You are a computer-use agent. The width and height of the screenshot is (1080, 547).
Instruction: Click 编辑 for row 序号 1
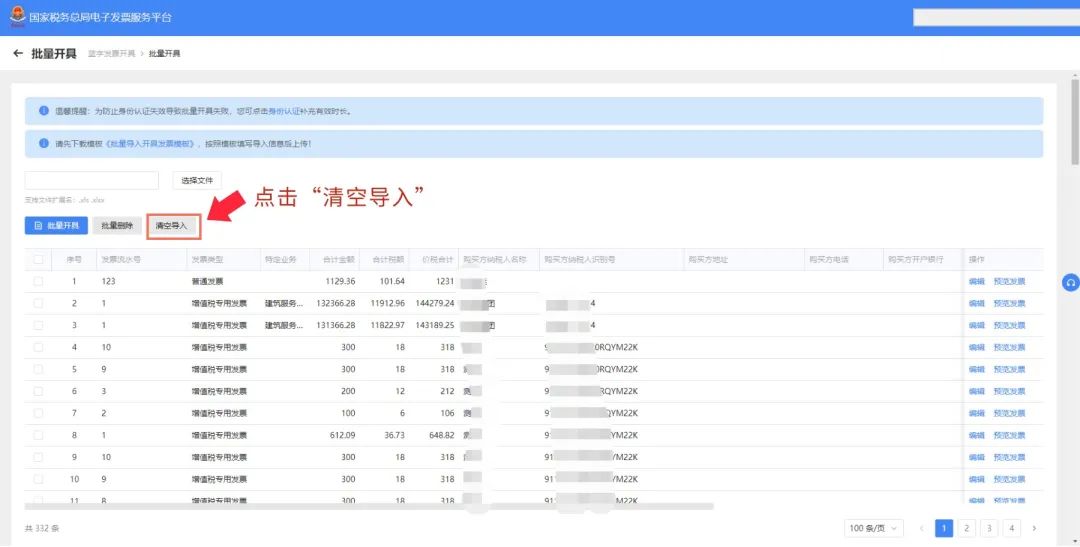point(977,281)
